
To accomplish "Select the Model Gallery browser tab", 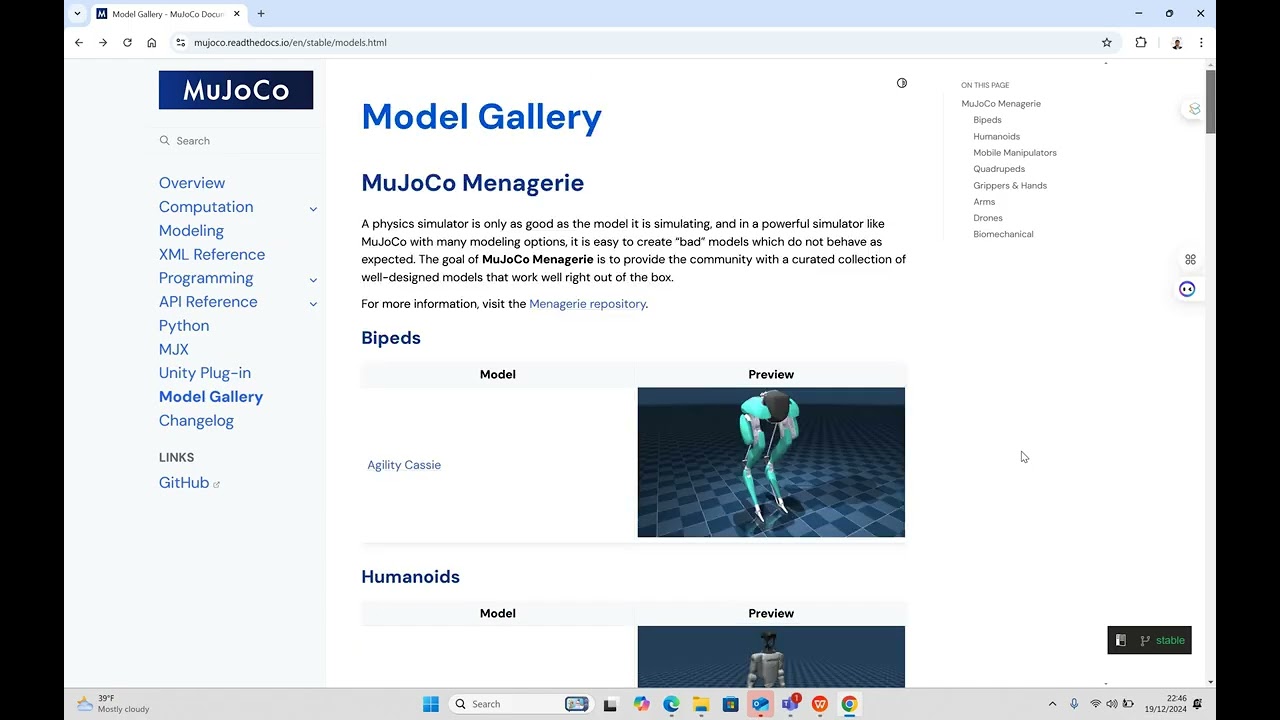I will (x=168, y=14).
